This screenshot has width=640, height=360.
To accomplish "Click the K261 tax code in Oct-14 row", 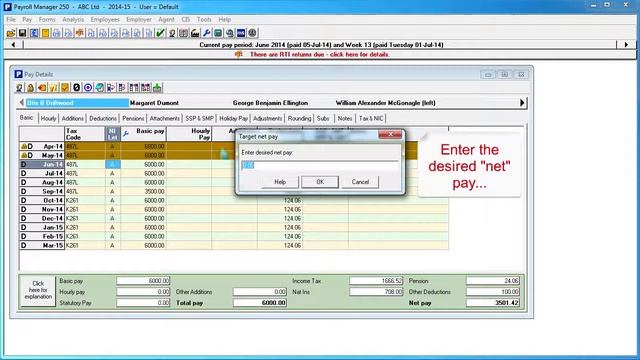I will coord(85,200).
